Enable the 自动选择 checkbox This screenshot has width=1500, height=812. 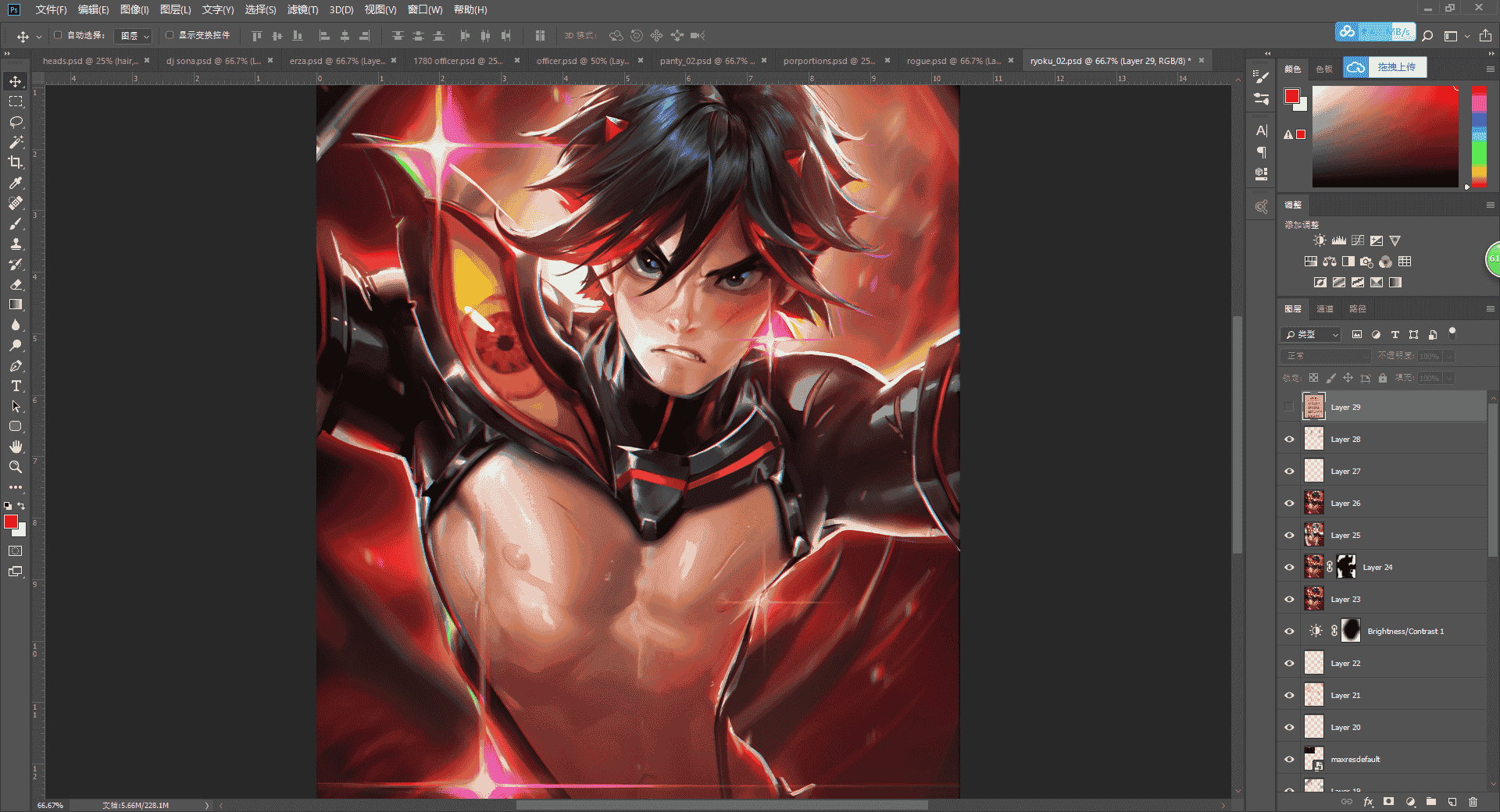tap(58, 35)
